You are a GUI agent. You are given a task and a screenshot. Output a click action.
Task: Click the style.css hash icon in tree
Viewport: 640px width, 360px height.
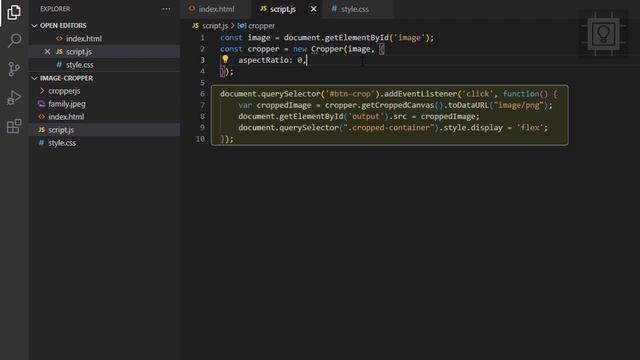pos(41,142)
